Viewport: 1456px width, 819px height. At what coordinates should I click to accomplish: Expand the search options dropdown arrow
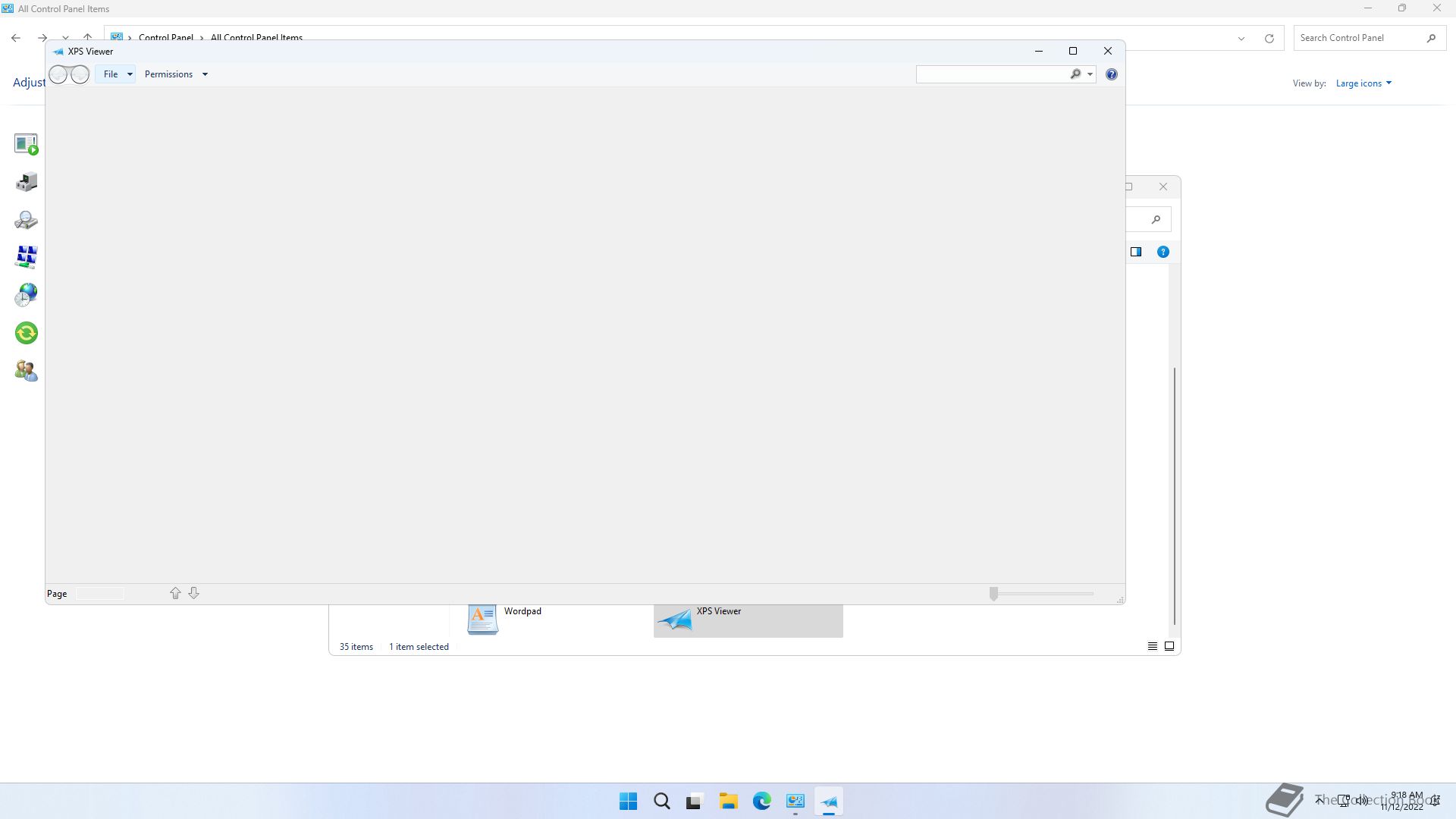(1090, 74)
